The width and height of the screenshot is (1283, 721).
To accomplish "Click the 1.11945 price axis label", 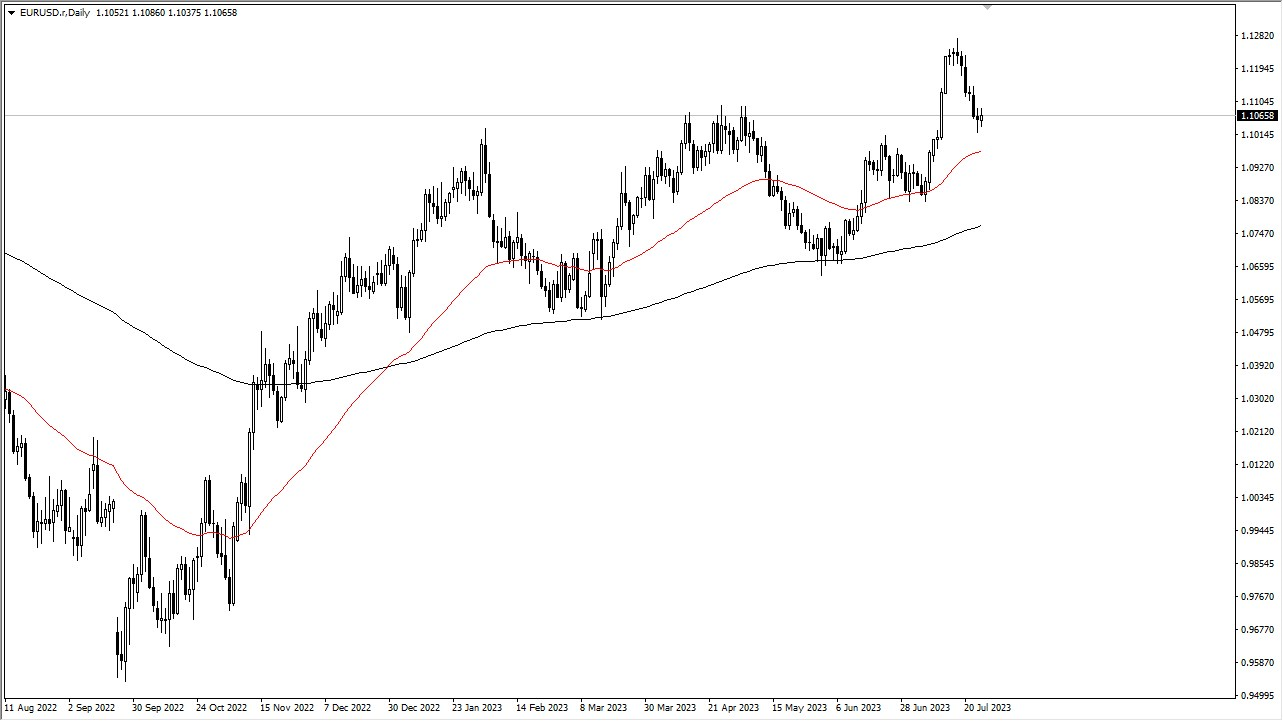I will click(1257, 69).
